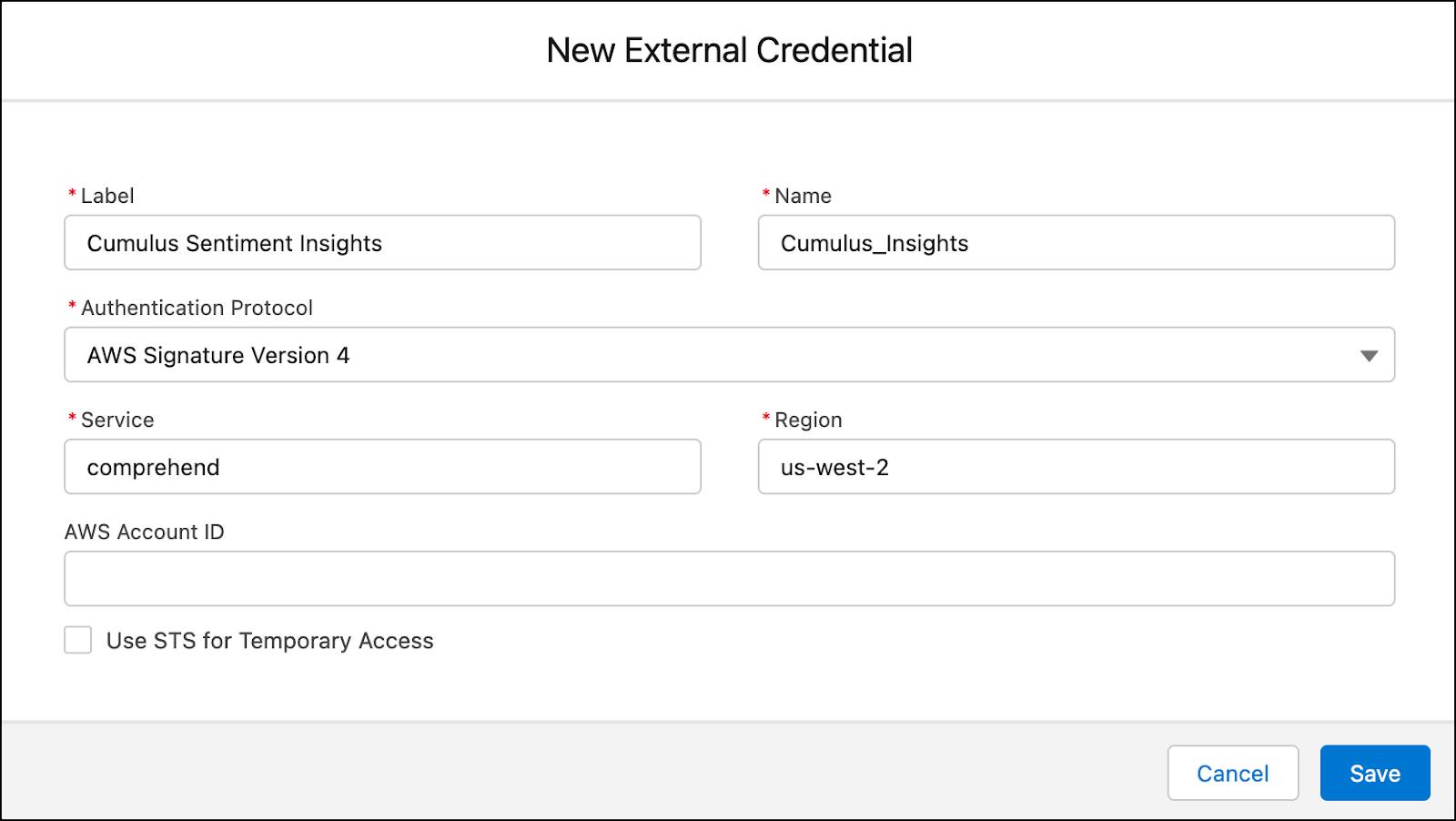Click the Save button
Screen dimensions: 1456x821
pyautogui.click(x=1375, y=773)
